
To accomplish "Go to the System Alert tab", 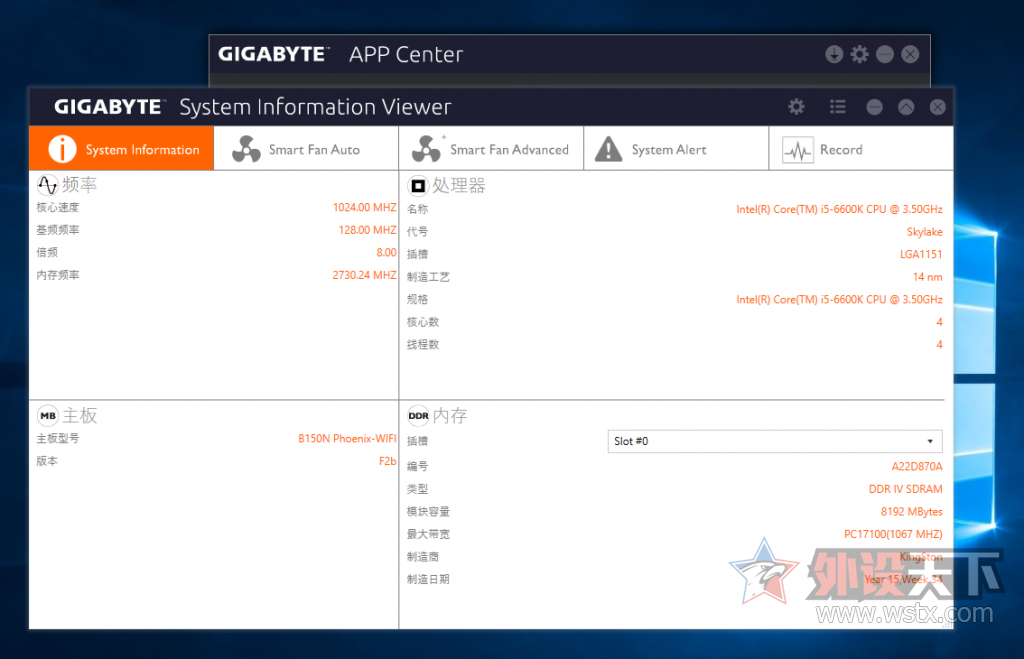I will pyautogui.click(x=676, y=149).
